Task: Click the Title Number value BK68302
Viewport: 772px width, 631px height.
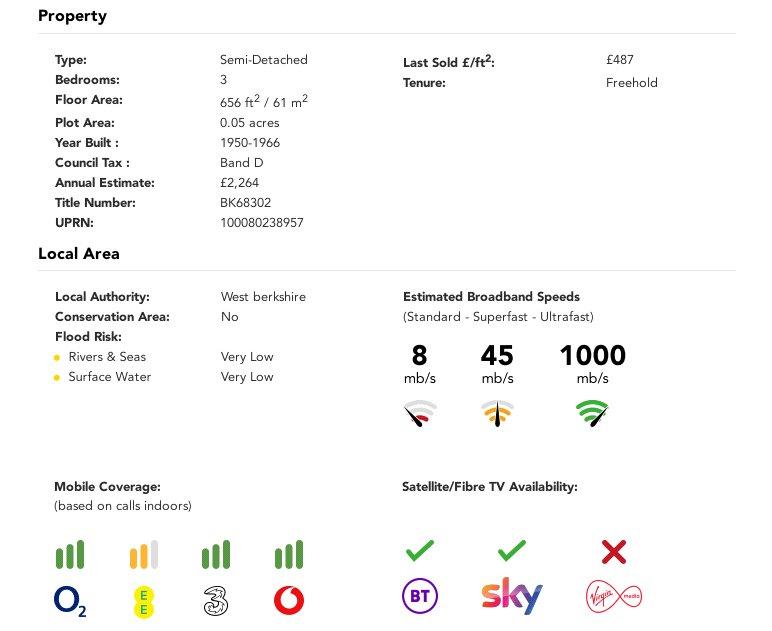Action: (x=246, y=203)
